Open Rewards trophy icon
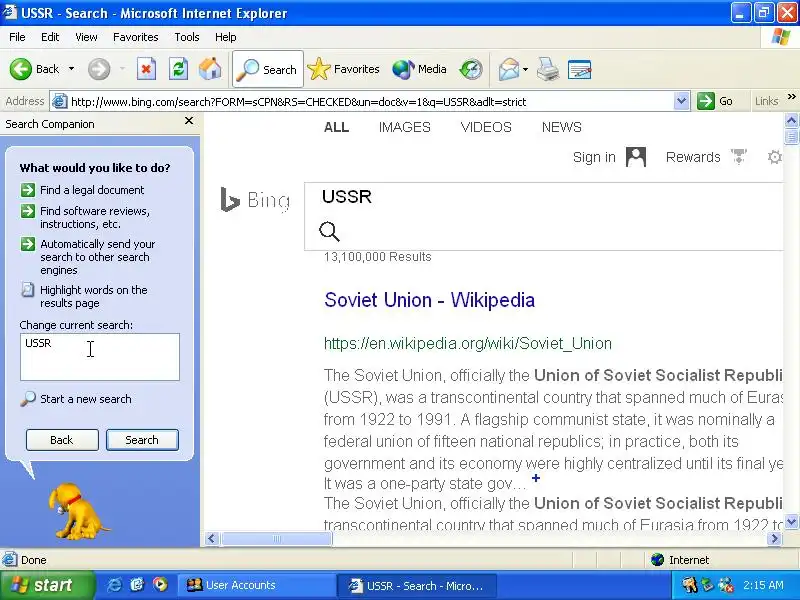Screen dimensions: 800x600 pyautogui.click(x=738, y=157)
